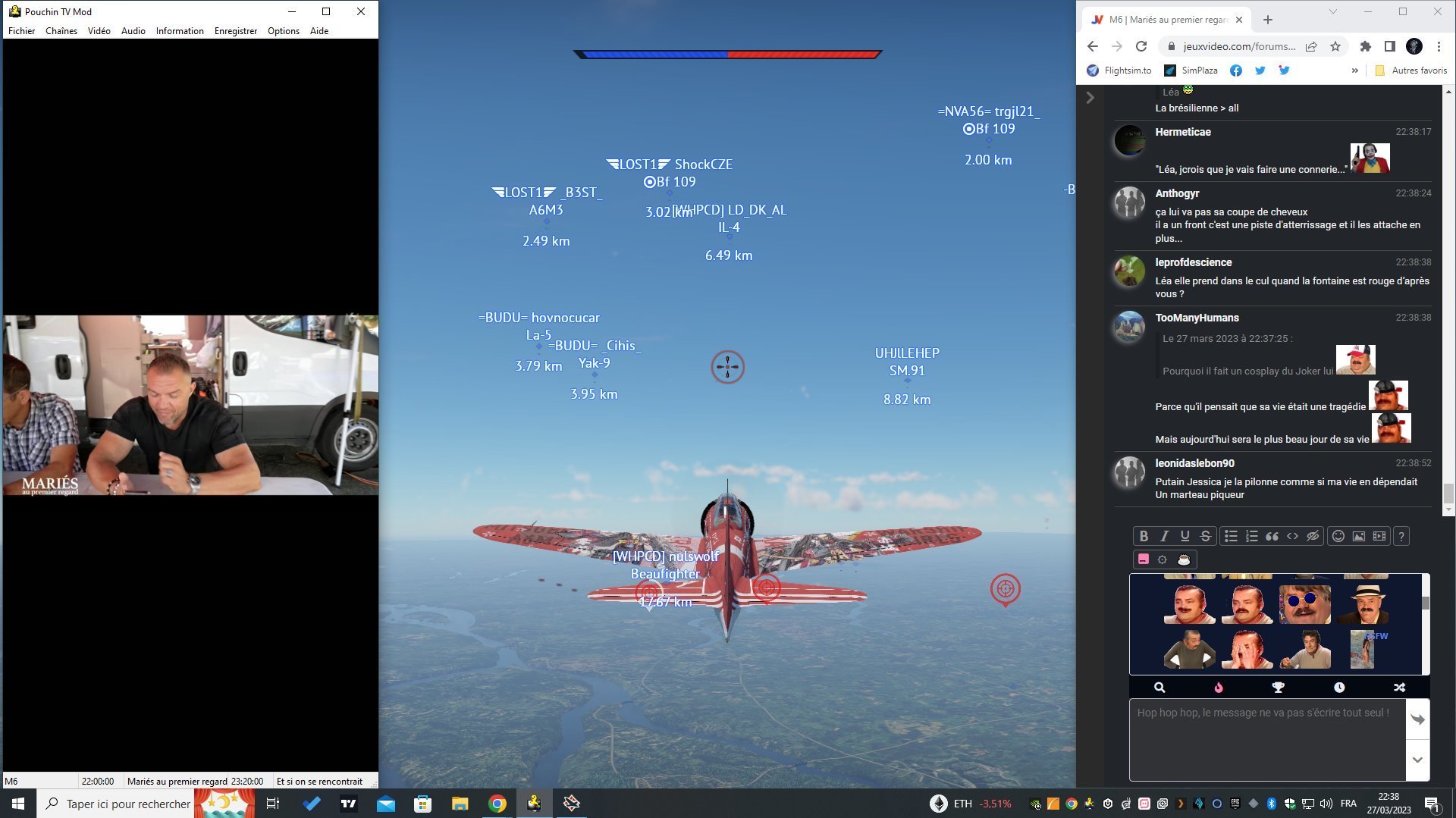
Task: Open the Chrome three-dot menu
Action: [x=1439, y=46]
